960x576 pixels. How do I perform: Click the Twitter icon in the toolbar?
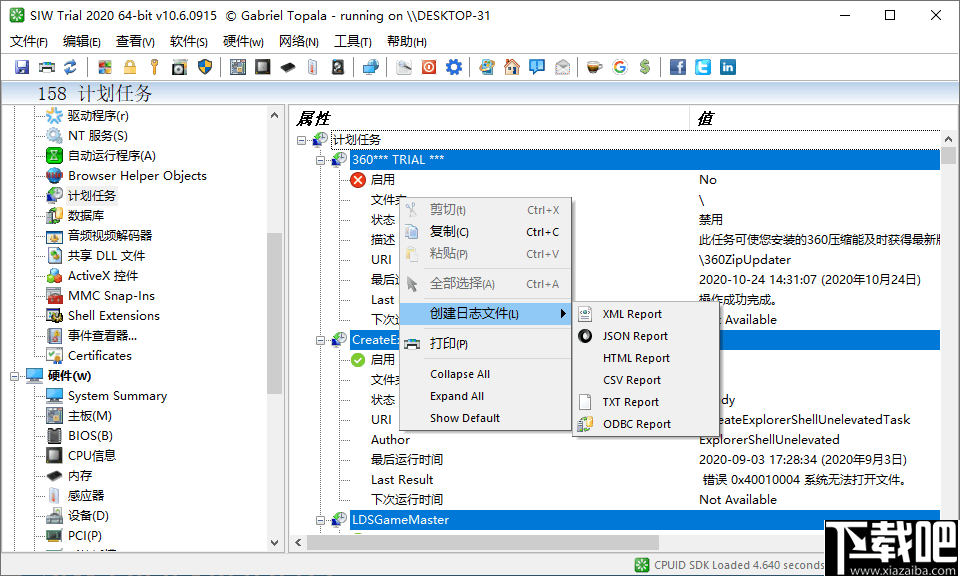click(702, 66)
